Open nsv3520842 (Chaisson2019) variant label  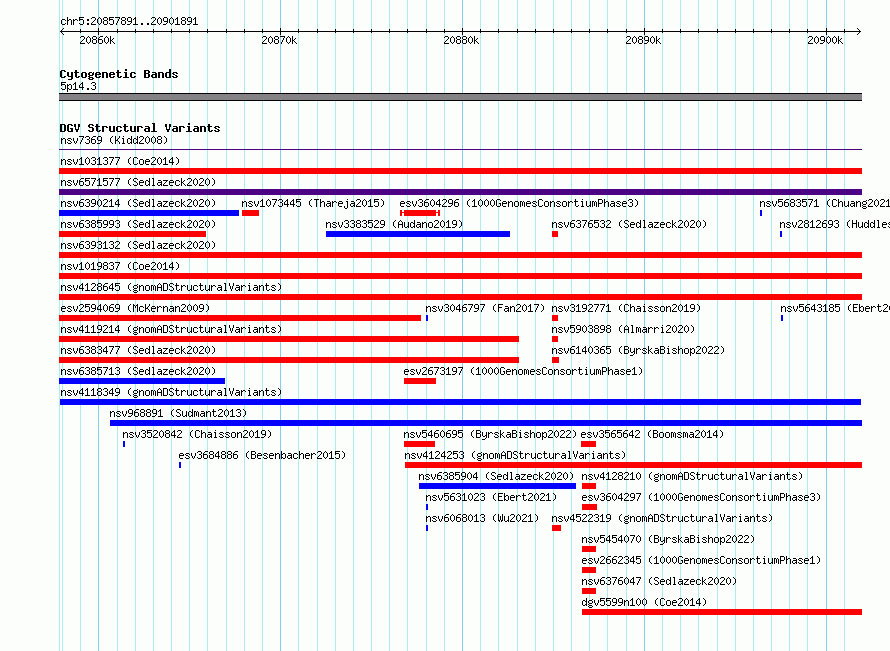tap(197, 434)
